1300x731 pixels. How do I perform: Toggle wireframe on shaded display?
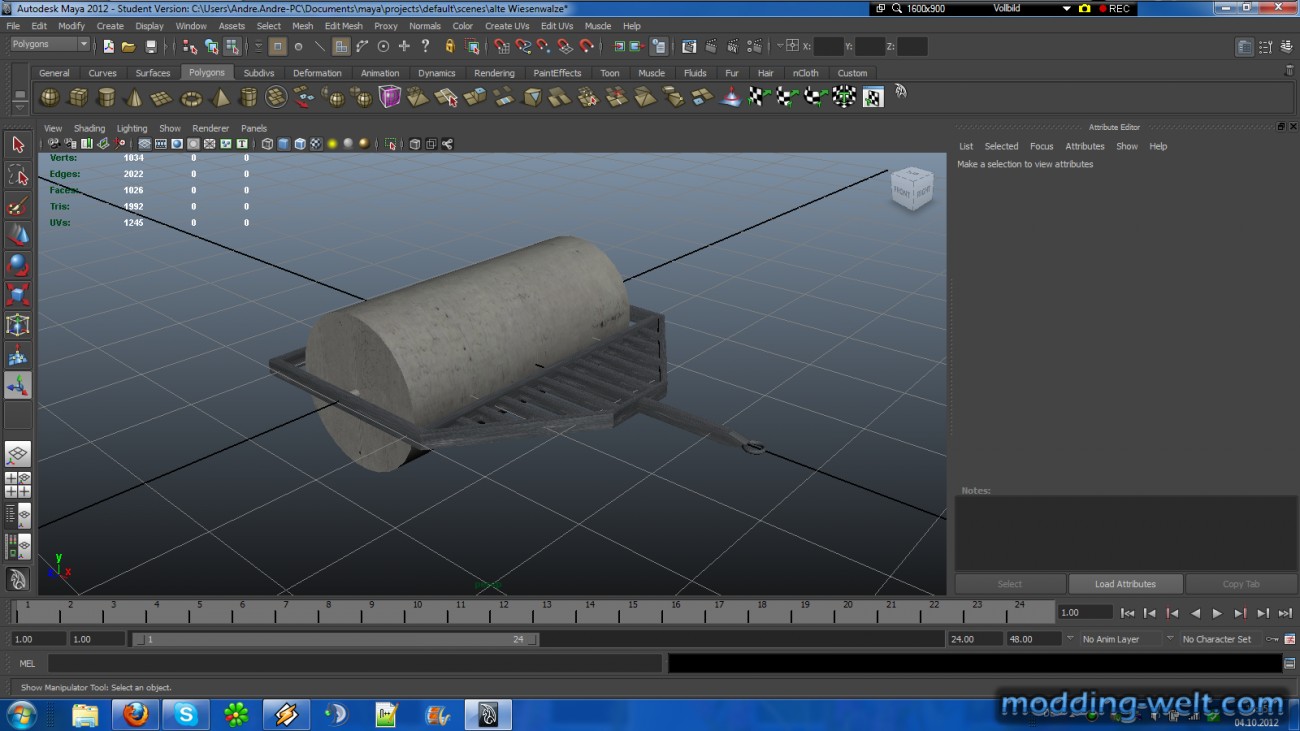coord(299,144)
